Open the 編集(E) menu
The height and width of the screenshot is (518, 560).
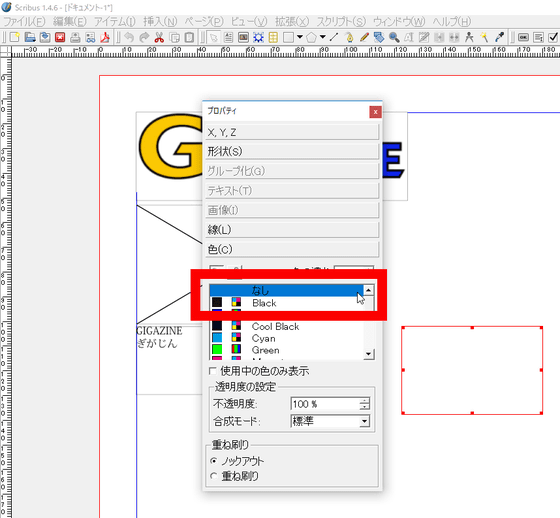(70, 22)
